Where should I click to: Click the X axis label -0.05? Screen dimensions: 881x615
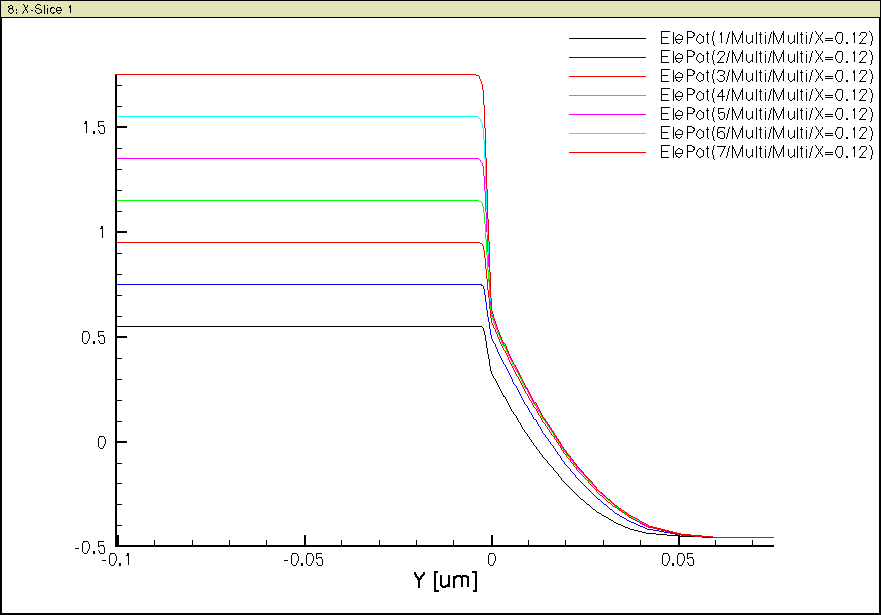(303, 560)
